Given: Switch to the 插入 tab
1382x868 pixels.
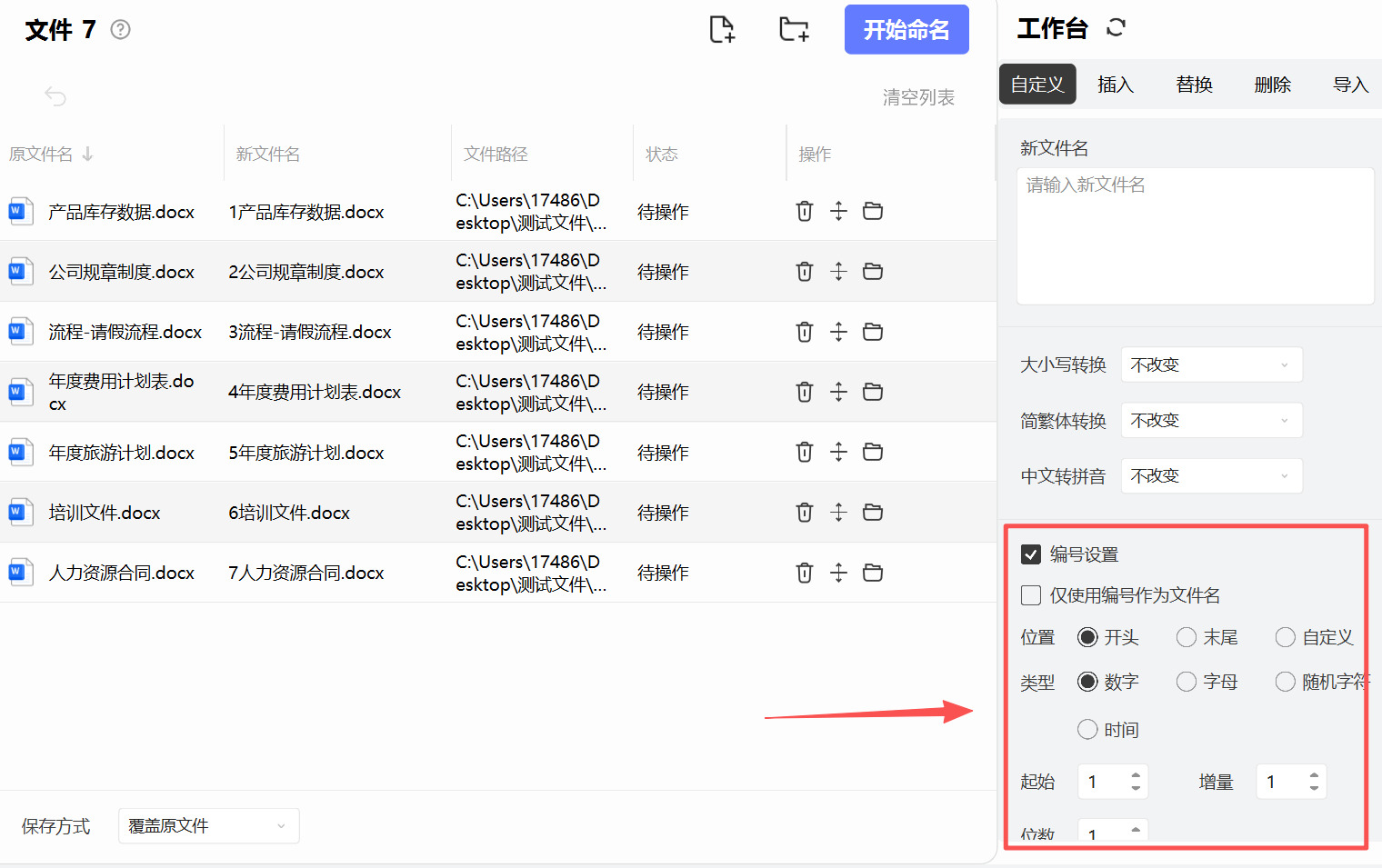Looking at the screenshot, I should click(x=1116, y=85).
